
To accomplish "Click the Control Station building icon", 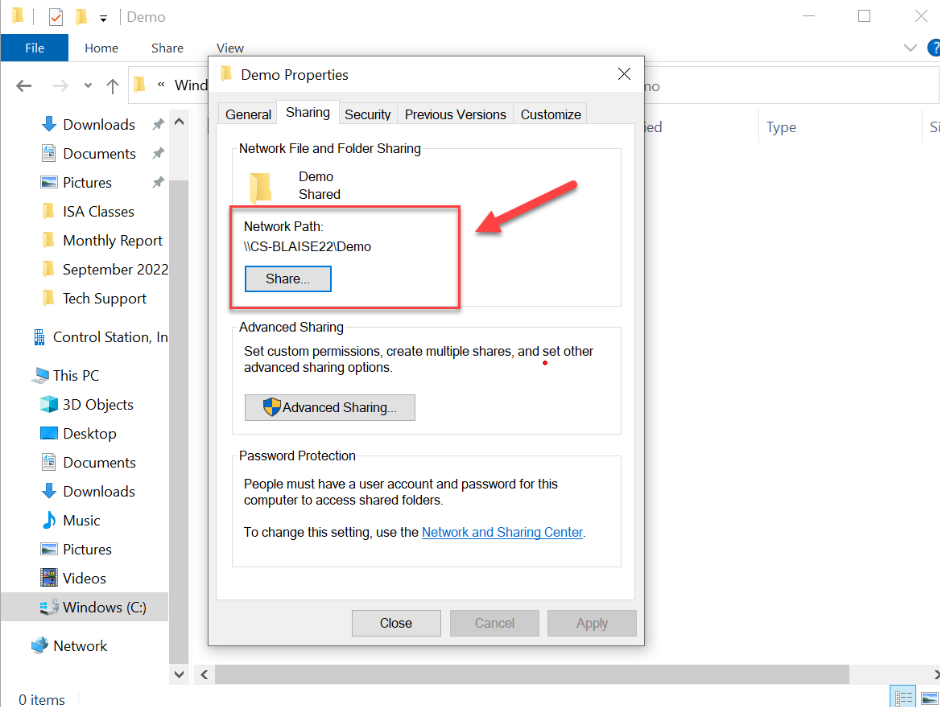I will click(40, 337).
